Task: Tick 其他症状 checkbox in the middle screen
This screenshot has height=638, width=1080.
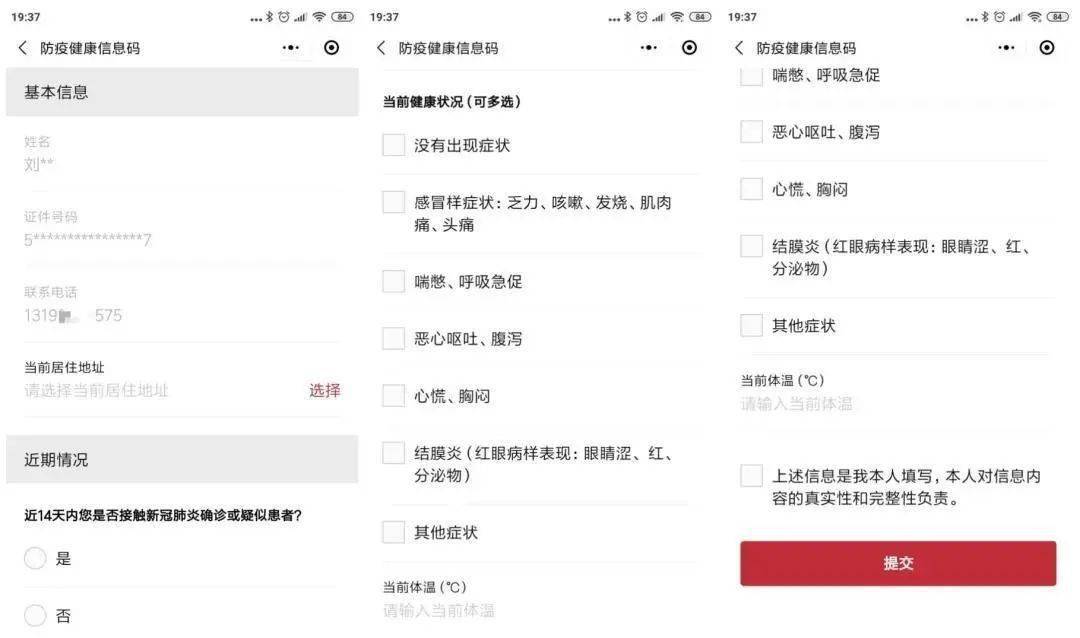Action: tap(394, 532)
